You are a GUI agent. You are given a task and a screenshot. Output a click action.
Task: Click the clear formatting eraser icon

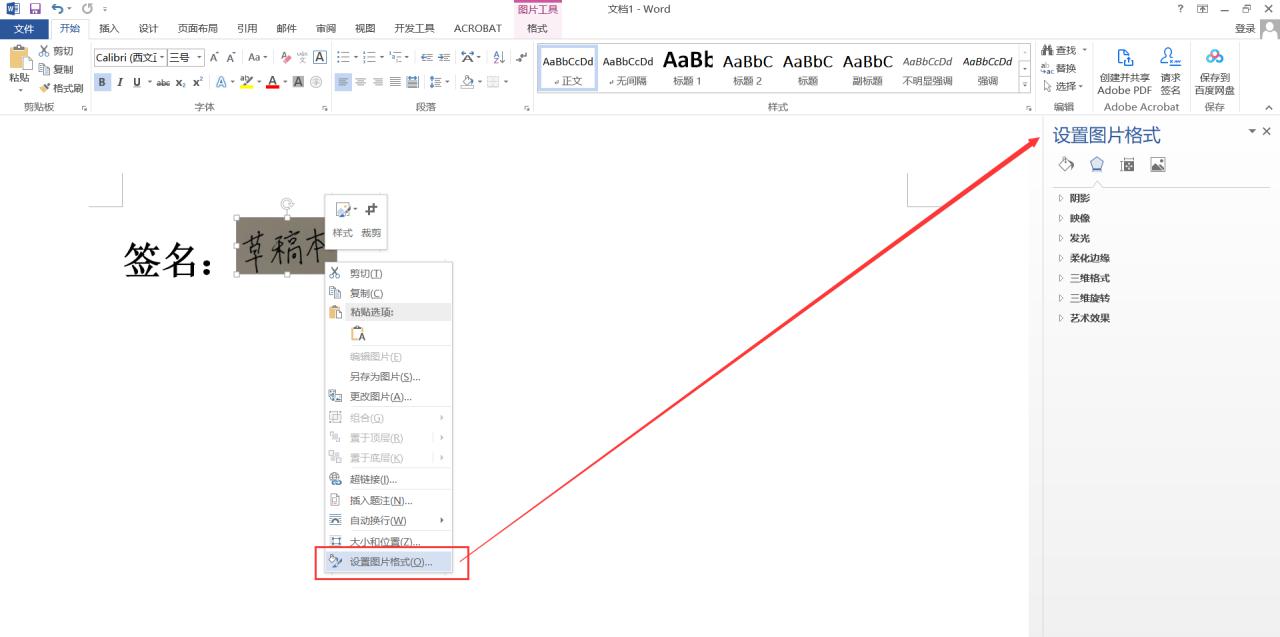(x=286, y=57)
